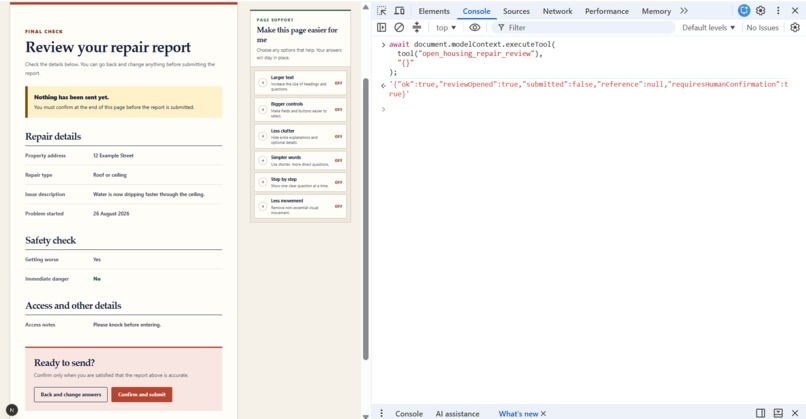The width and height of the screenshot is (806, 419).
Task: Click the Ready to send? heading
Action: (x=64, y=362)
